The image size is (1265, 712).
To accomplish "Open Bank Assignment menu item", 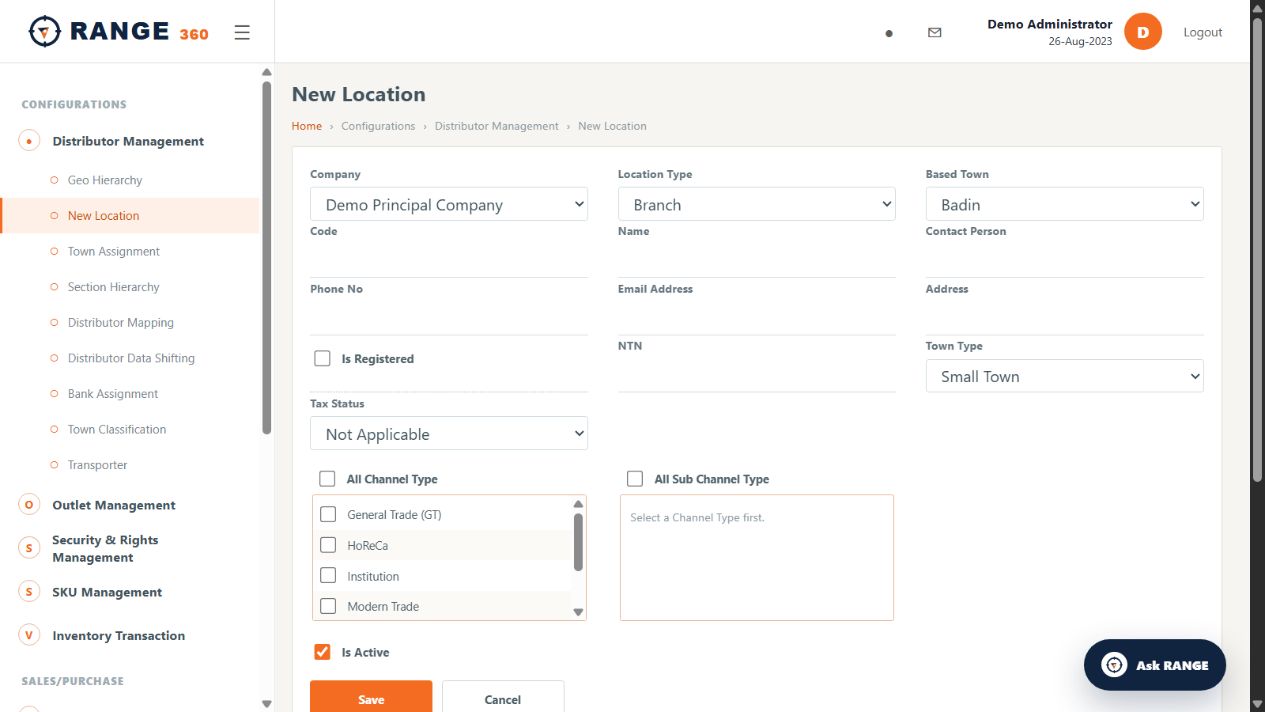I will pyautogui.click(x=113, y=394).
